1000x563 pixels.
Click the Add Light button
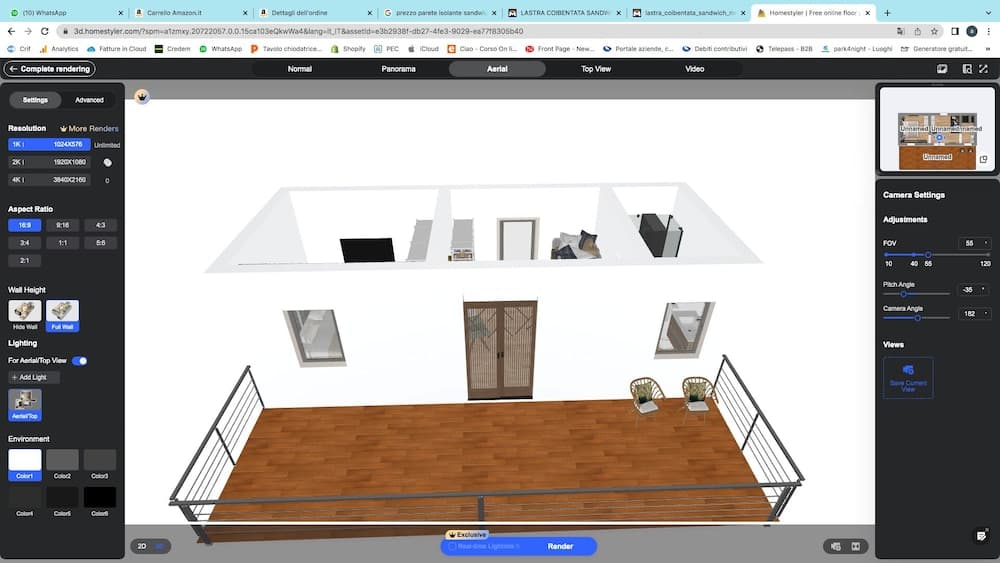34,377
